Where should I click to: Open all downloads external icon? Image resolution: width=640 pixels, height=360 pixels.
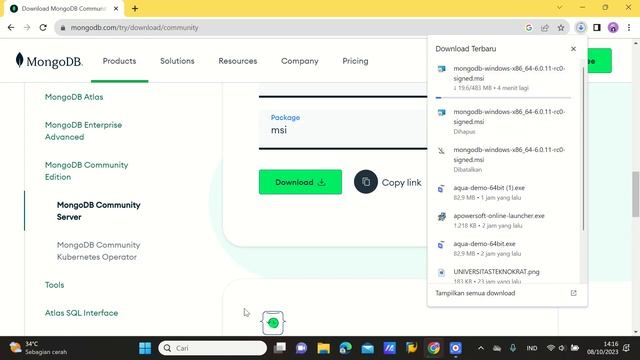[573, 293]
